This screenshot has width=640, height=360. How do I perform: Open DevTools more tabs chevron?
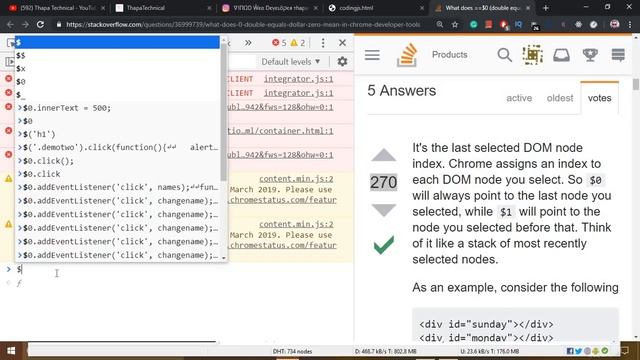pyautogui.click(x=248, y=43)
